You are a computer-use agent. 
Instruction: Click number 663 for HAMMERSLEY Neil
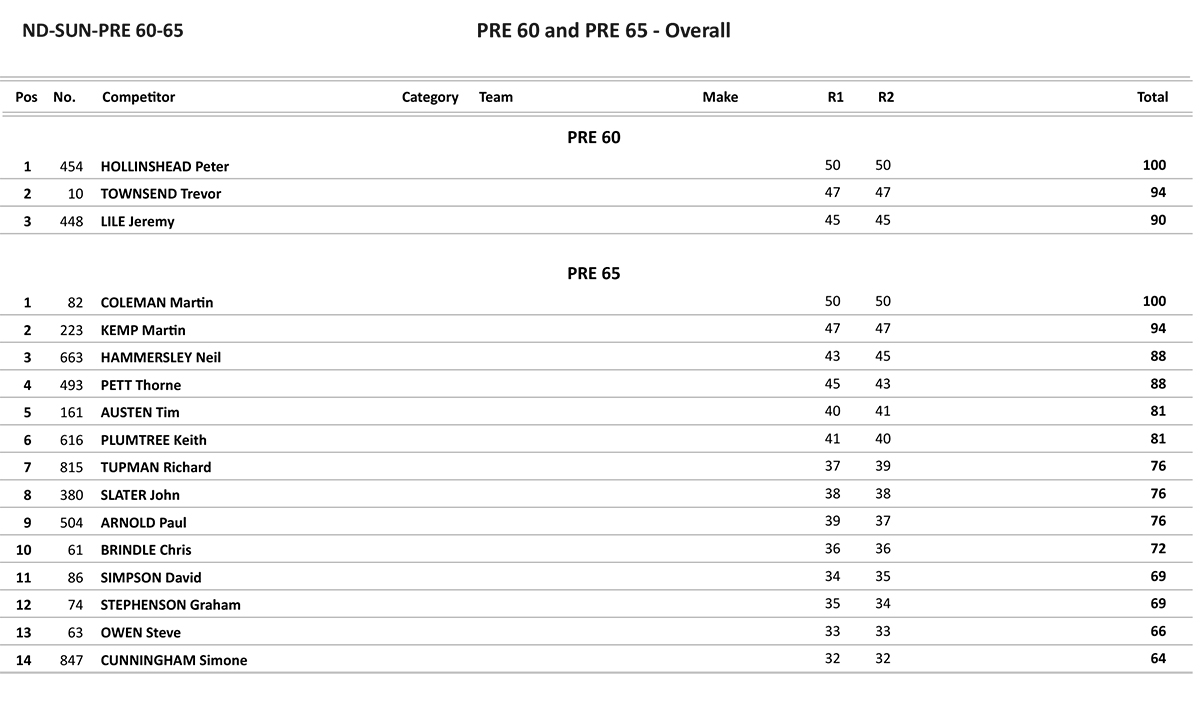72,358
